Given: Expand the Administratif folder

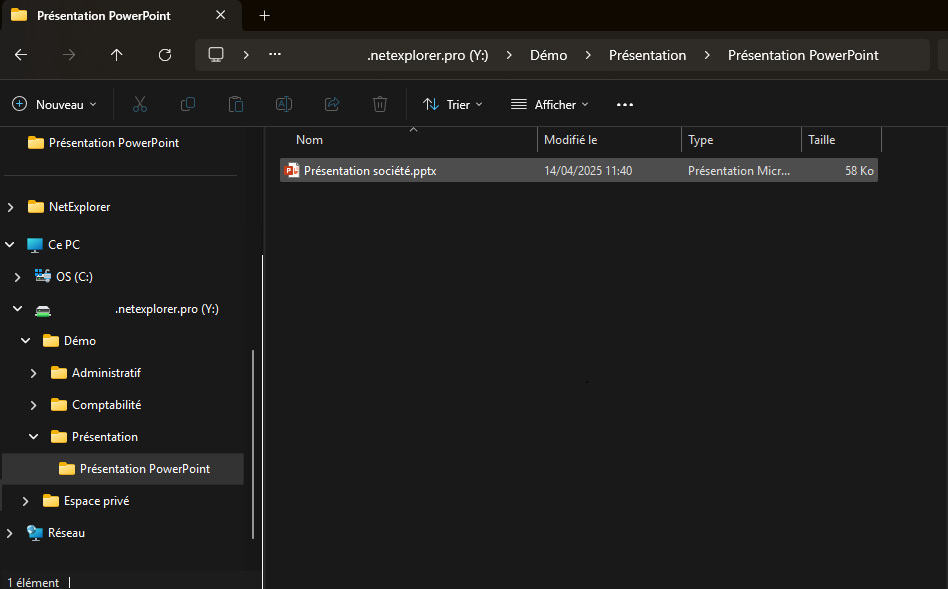Looking at the screenshot, I should [34, 373].
